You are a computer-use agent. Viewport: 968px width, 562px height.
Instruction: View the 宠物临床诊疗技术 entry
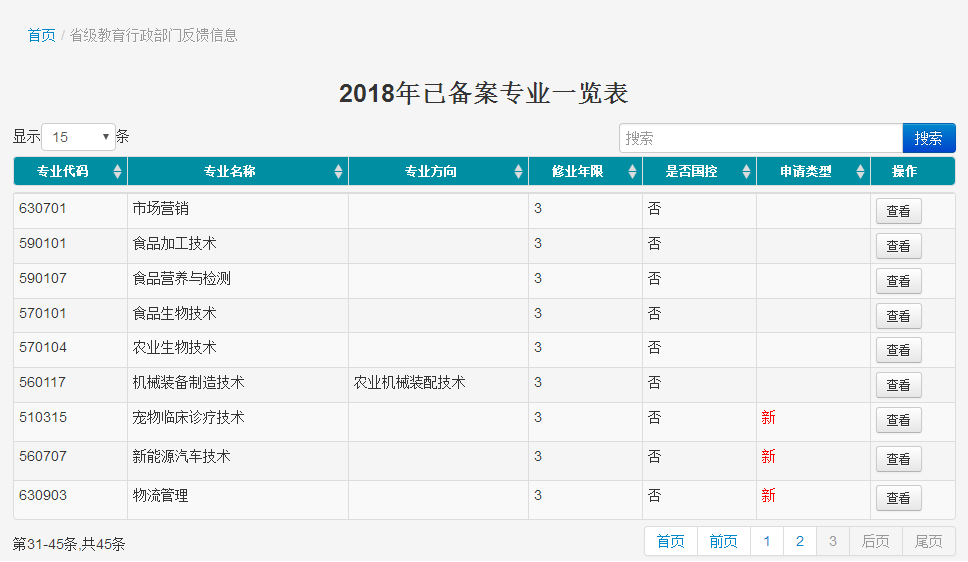(x=898, y=420)
